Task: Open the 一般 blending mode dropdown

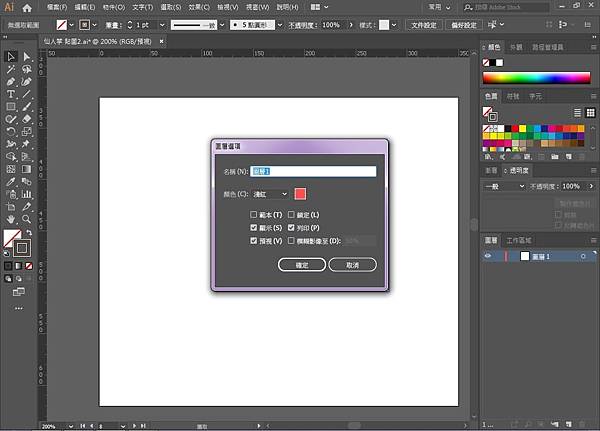Action: (x=504, y=186)
